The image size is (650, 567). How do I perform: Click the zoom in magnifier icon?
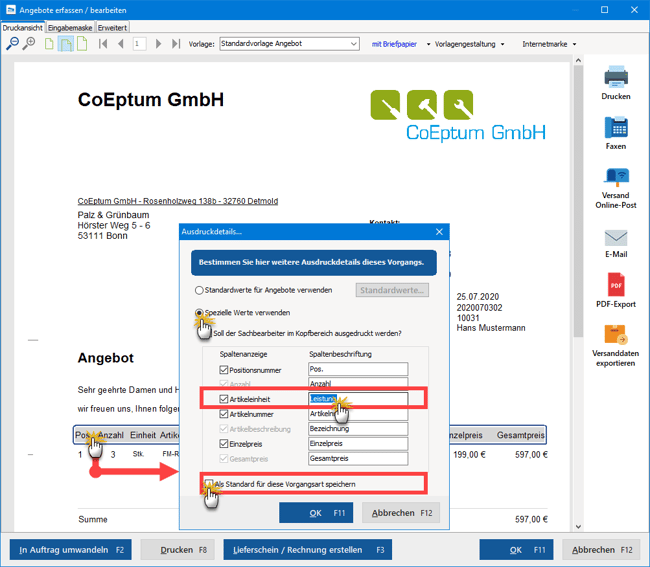click(28, 44)
